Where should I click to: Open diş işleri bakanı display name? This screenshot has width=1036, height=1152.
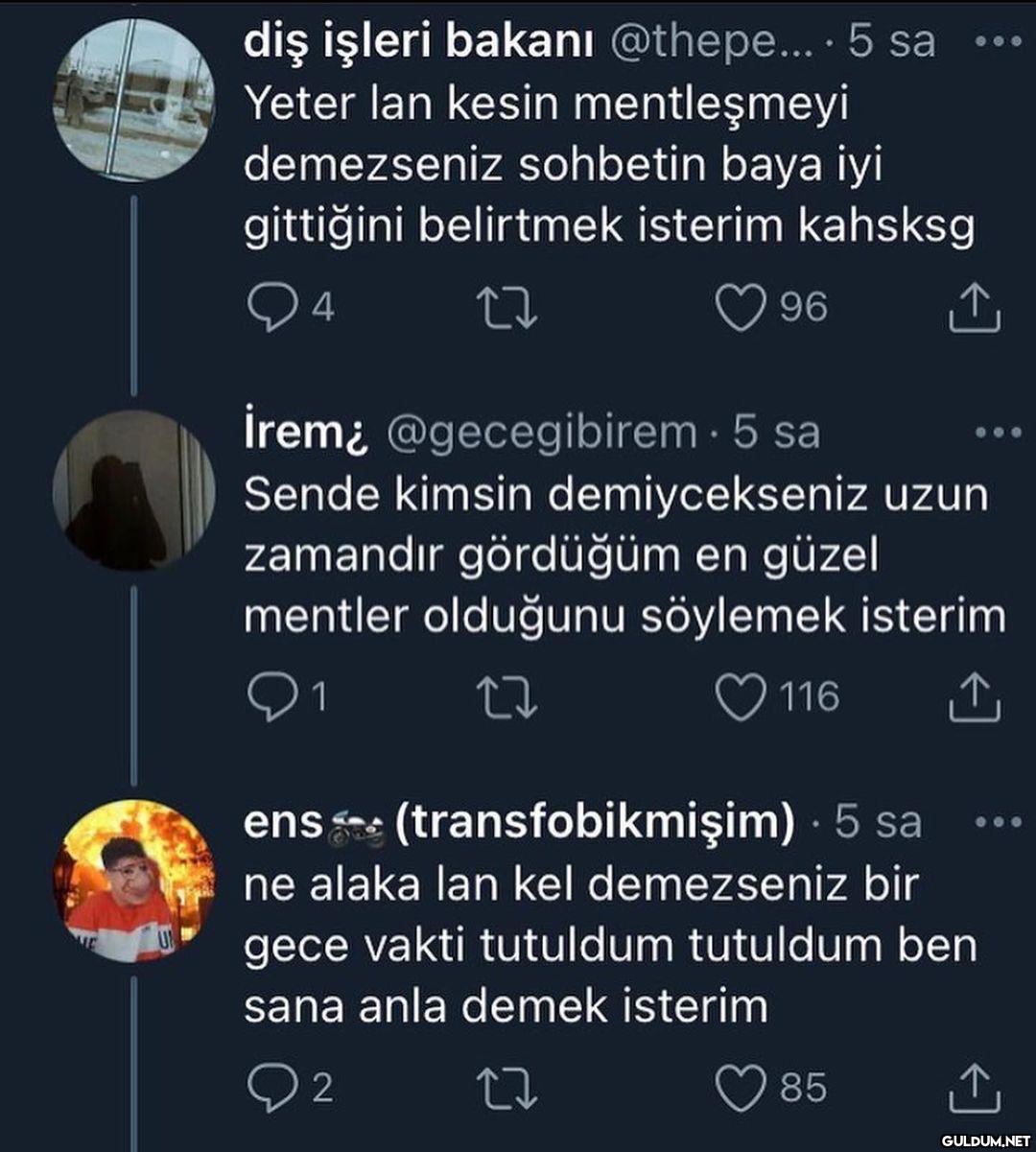point(418,42)
